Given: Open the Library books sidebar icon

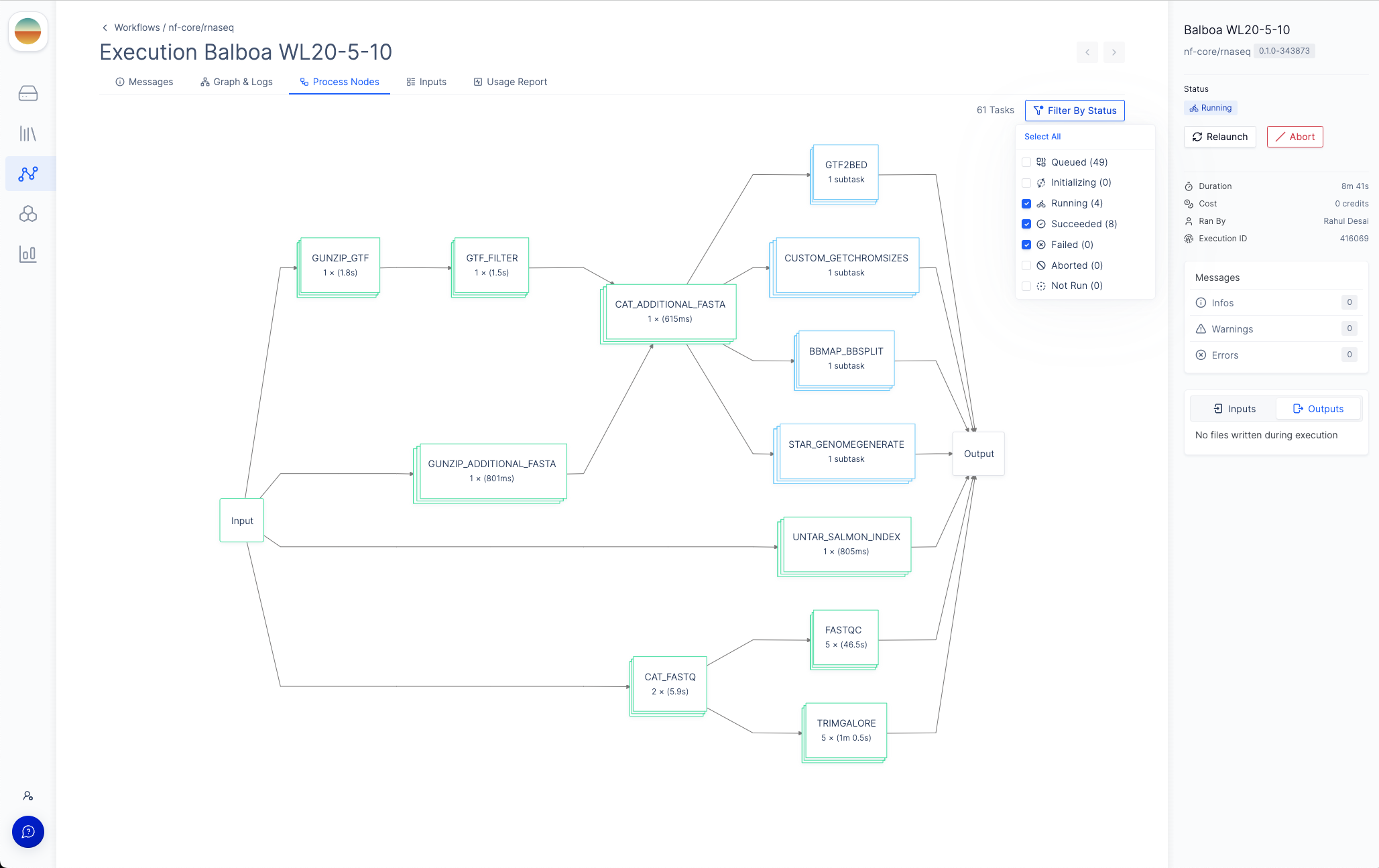Looking at the screenshot, I should pos(28,133).
